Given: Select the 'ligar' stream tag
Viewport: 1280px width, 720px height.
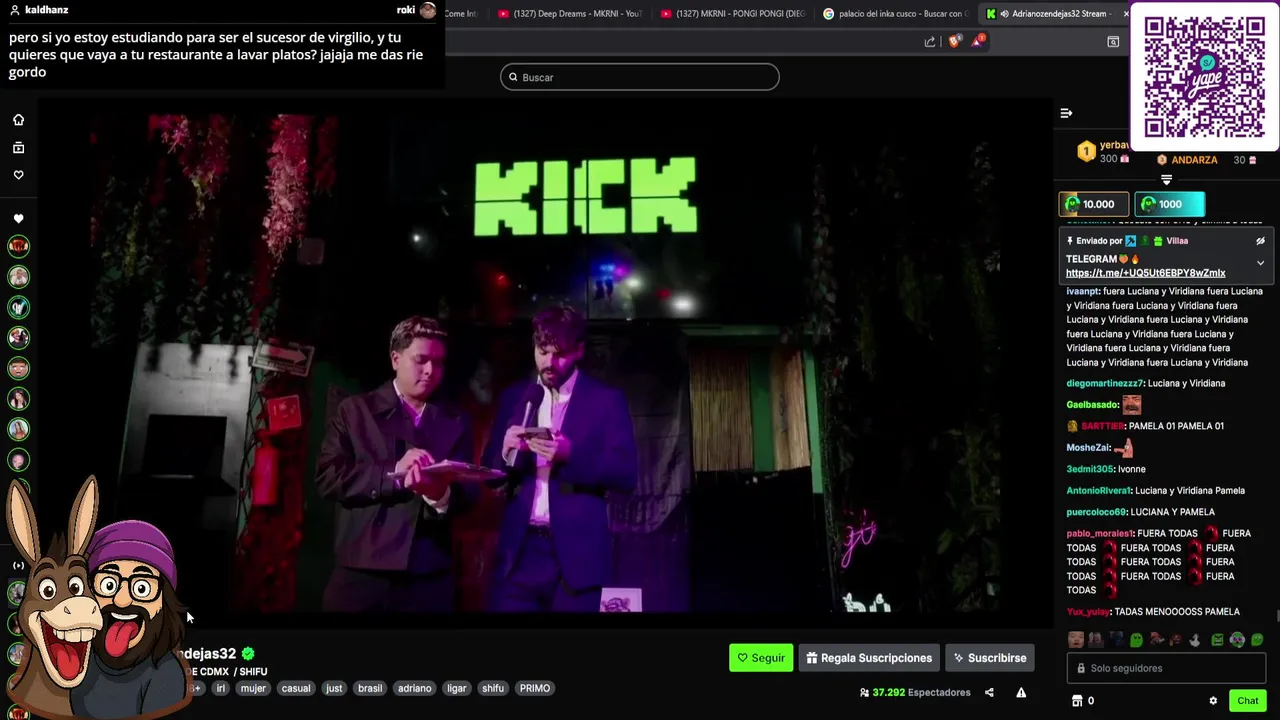Looking at the screenshot, I should click(x=457, y=688).
